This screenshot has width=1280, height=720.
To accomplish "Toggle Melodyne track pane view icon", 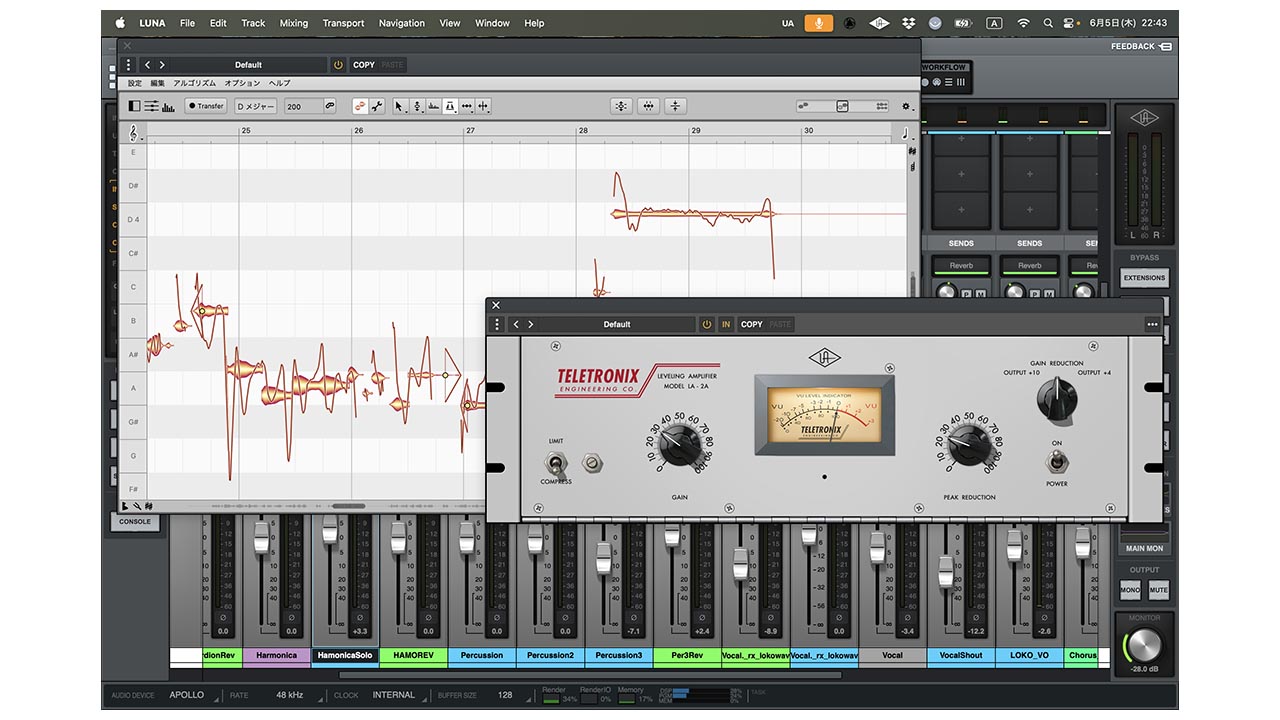I will pyautogui.click(x=136, y=106).
